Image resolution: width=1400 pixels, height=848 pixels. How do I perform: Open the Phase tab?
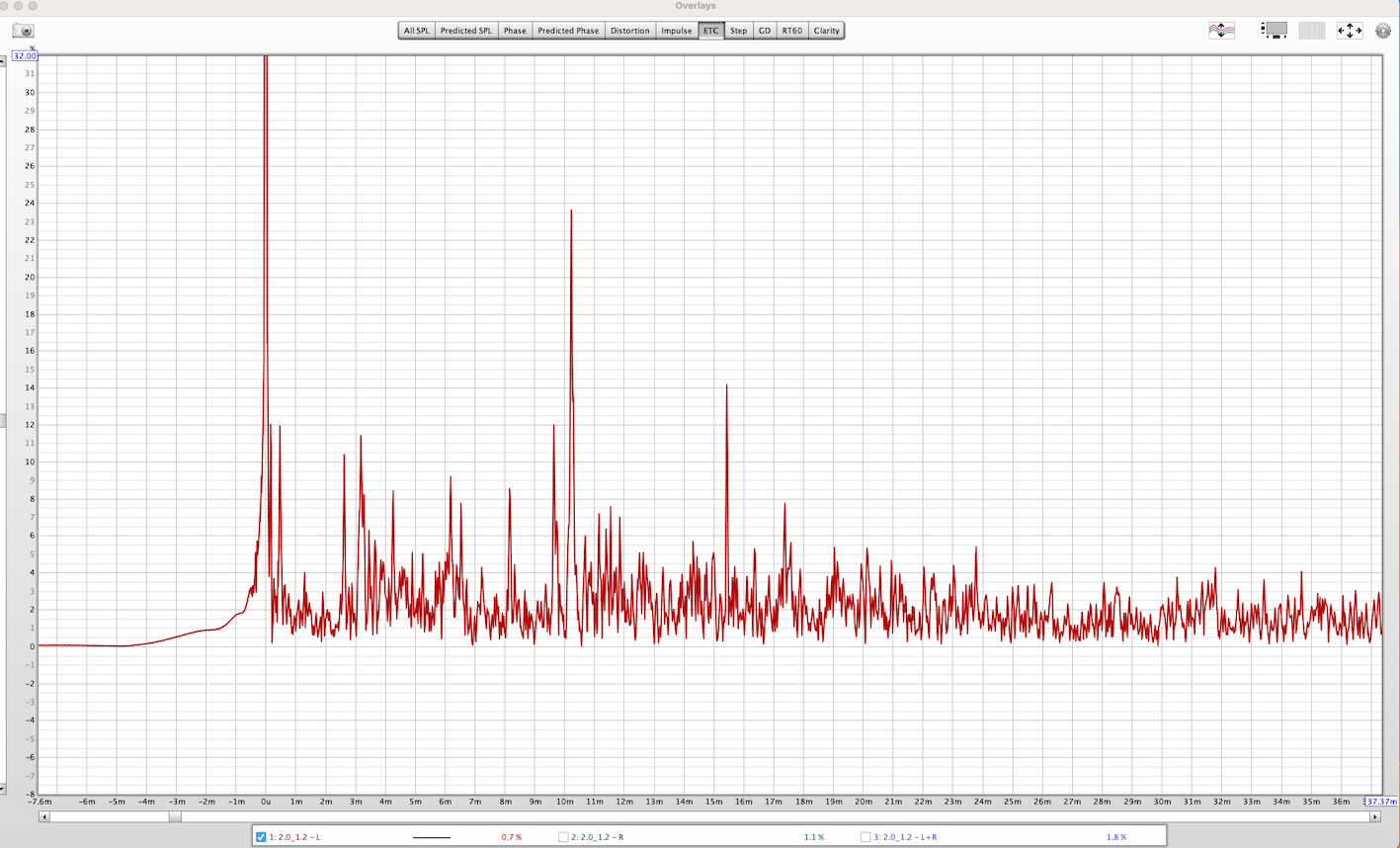(515, 31)
